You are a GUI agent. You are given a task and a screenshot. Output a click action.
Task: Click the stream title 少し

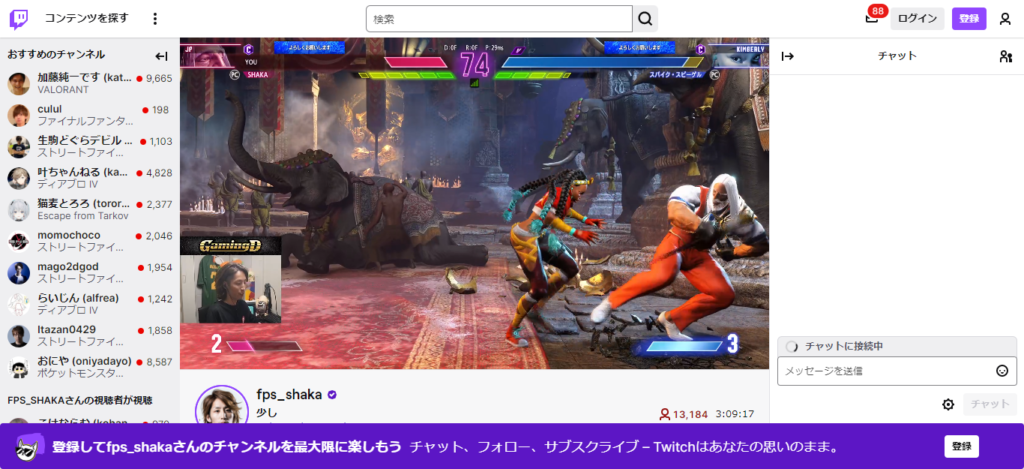[267, 413]
